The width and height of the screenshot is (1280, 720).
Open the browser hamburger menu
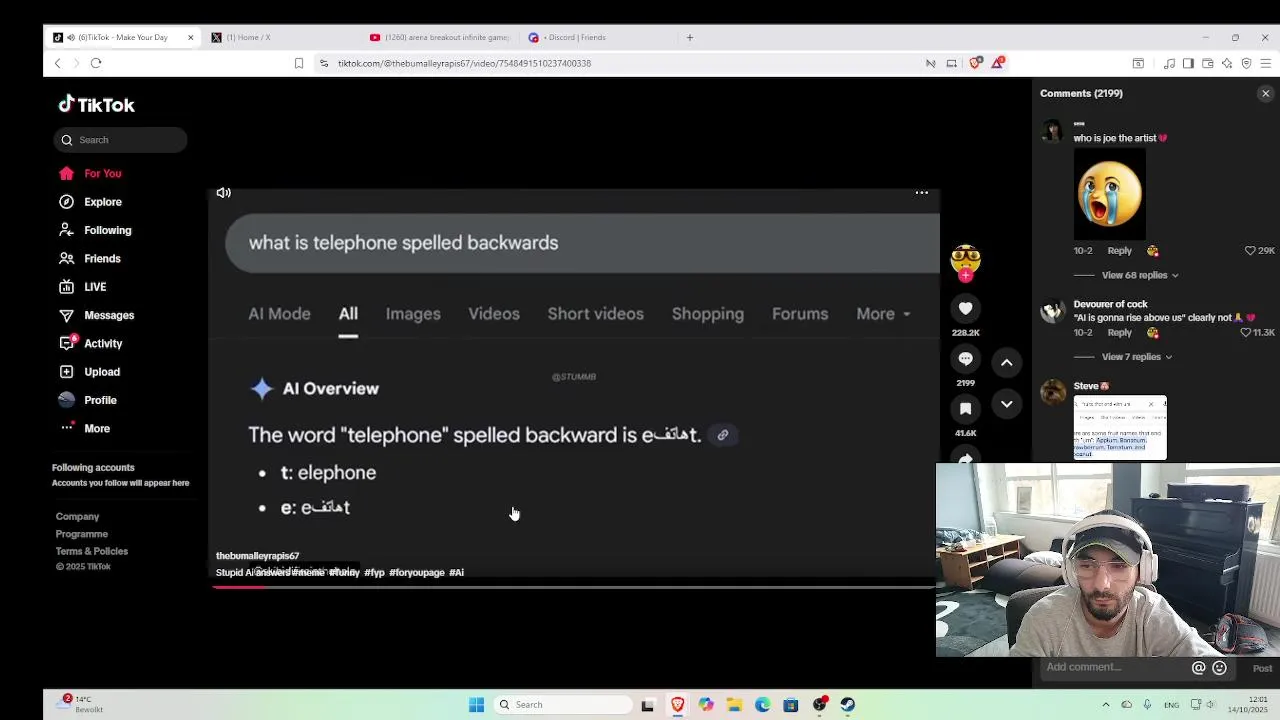click(1265, 63)
